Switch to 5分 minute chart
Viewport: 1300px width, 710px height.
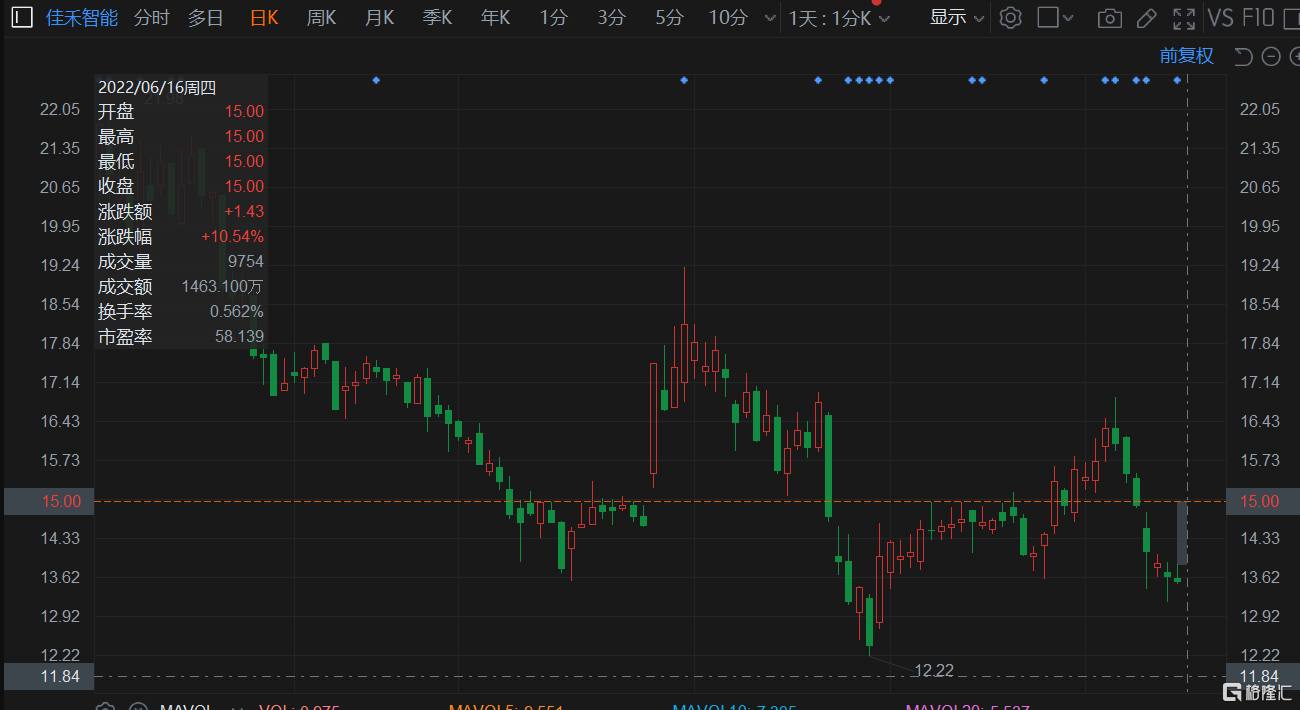[x=669, y=17]
